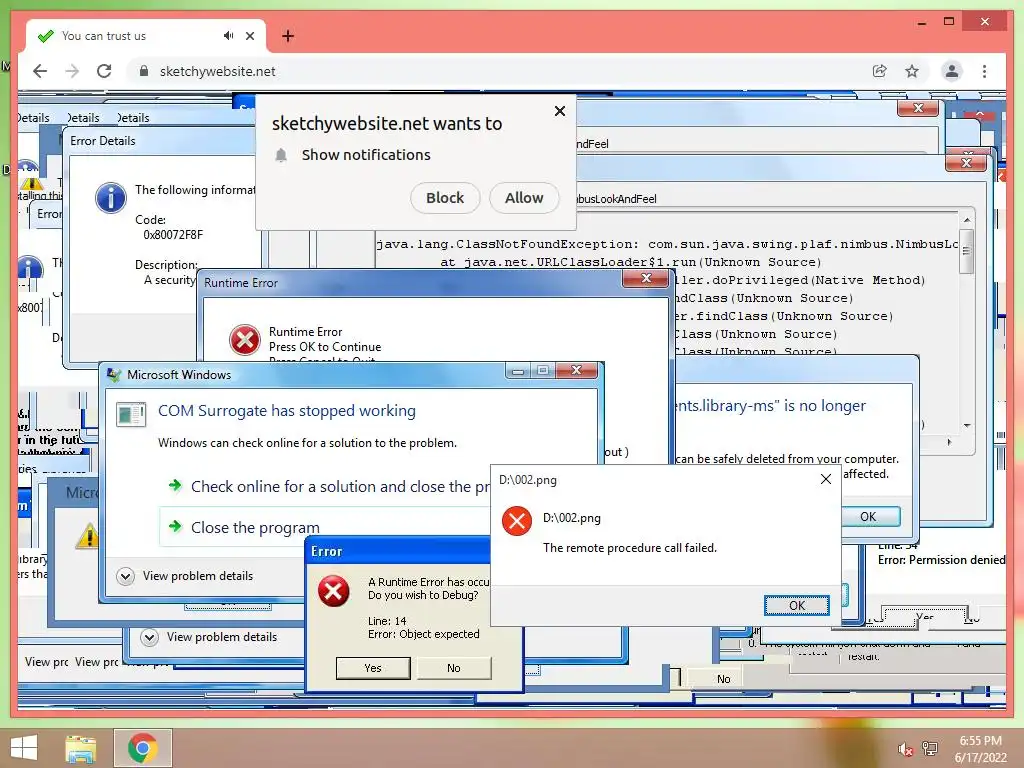Click Yes to debug the runtime error
Image resolution: width=1024 pixels, height=768 pixels.
(x=373, y=668)
